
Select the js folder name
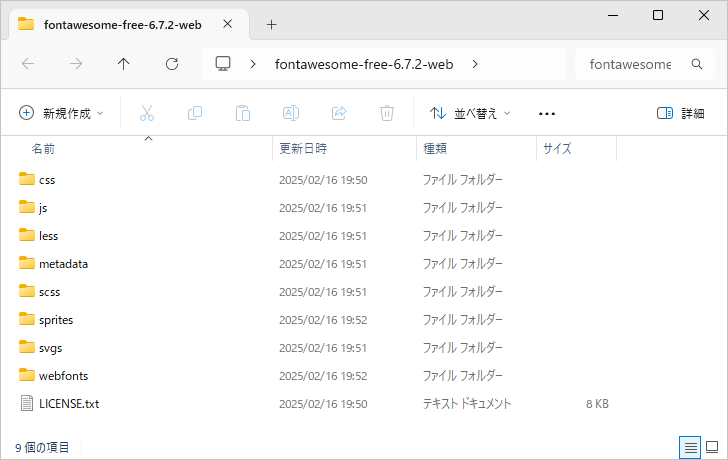[43, 208]
